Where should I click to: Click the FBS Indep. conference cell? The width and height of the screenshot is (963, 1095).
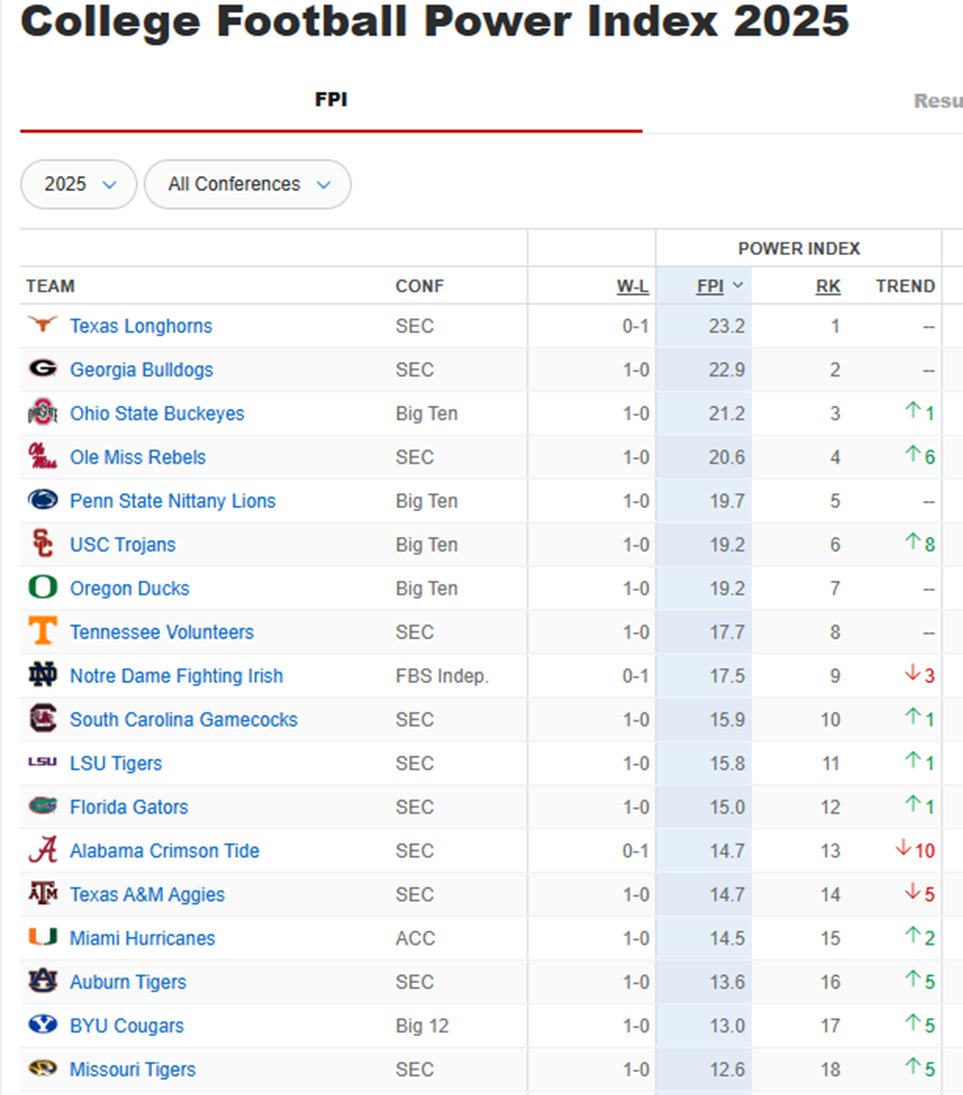point(442,676)
